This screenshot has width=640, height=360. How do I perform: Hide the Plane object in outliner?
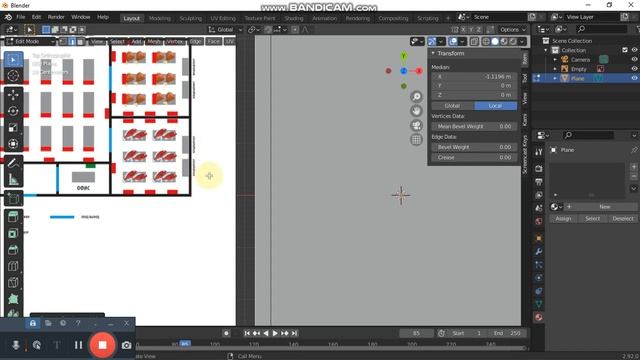pyautogui.click(x=634, y=78)
